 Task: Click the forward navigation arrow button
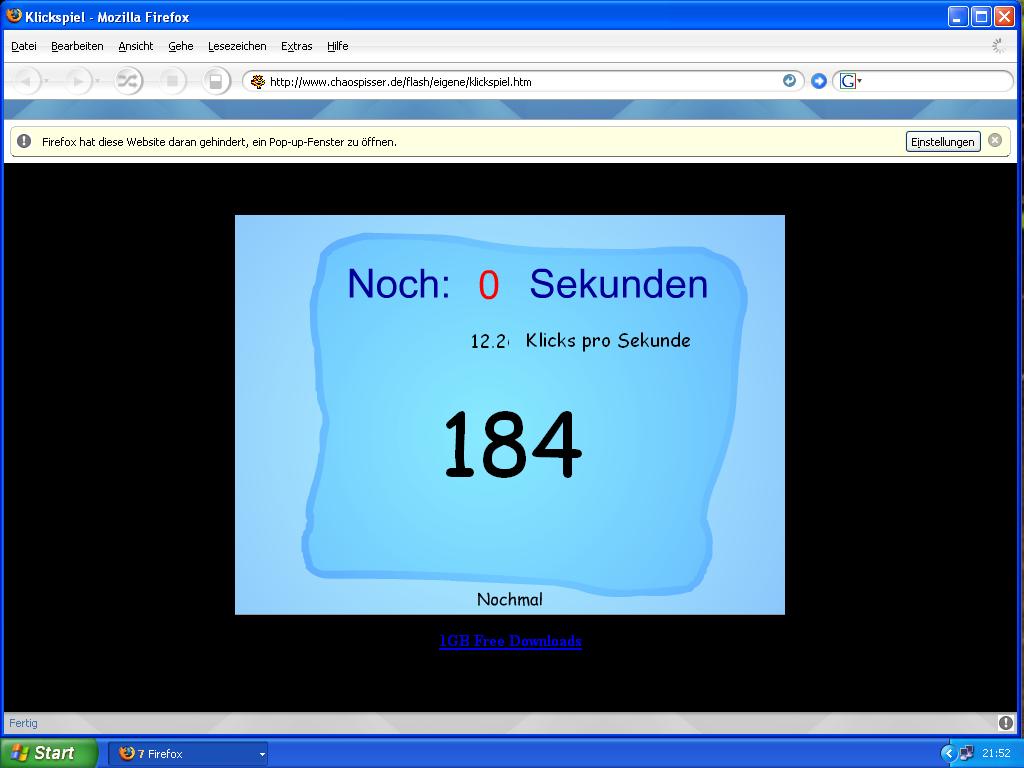point(78,81)
